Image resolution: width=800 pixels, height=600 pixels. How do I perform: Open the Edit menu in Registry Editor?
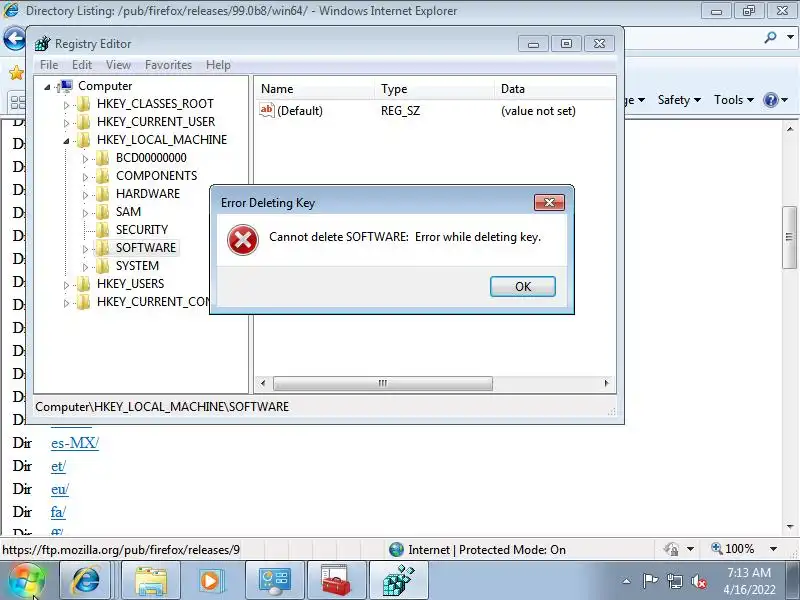pos(82,65)
